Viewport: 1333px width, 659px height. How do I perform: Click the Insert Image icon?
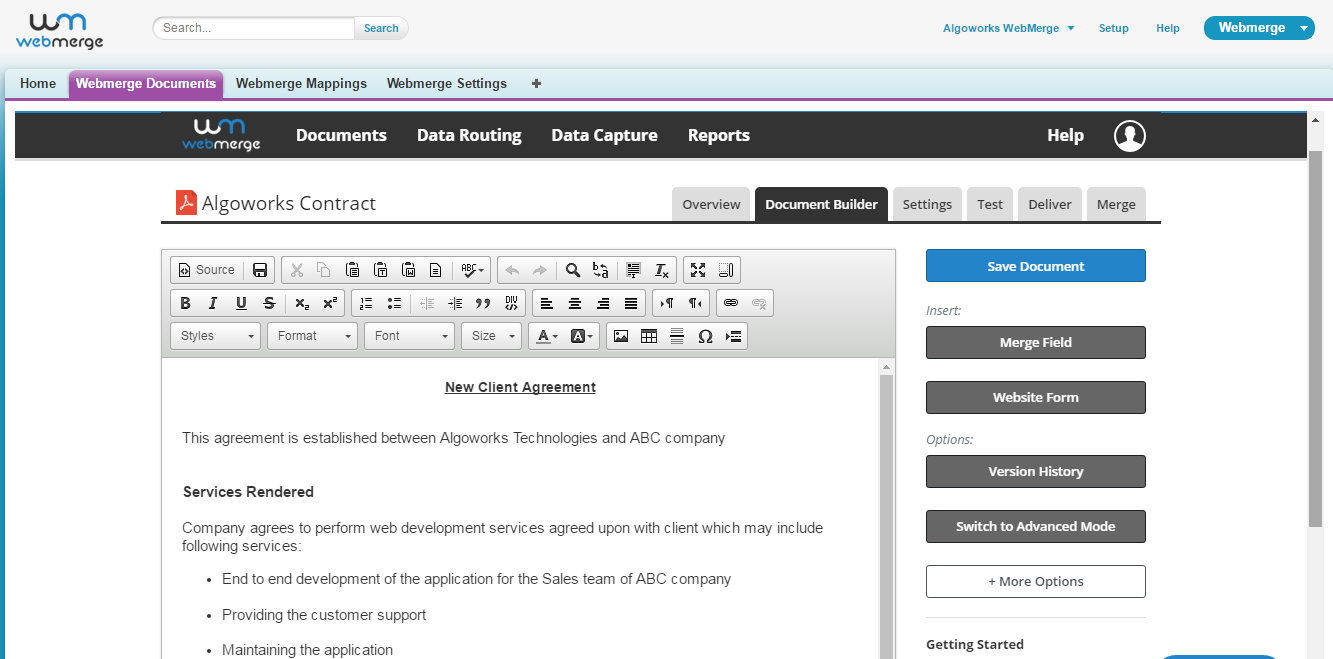(x=621, y=336)
